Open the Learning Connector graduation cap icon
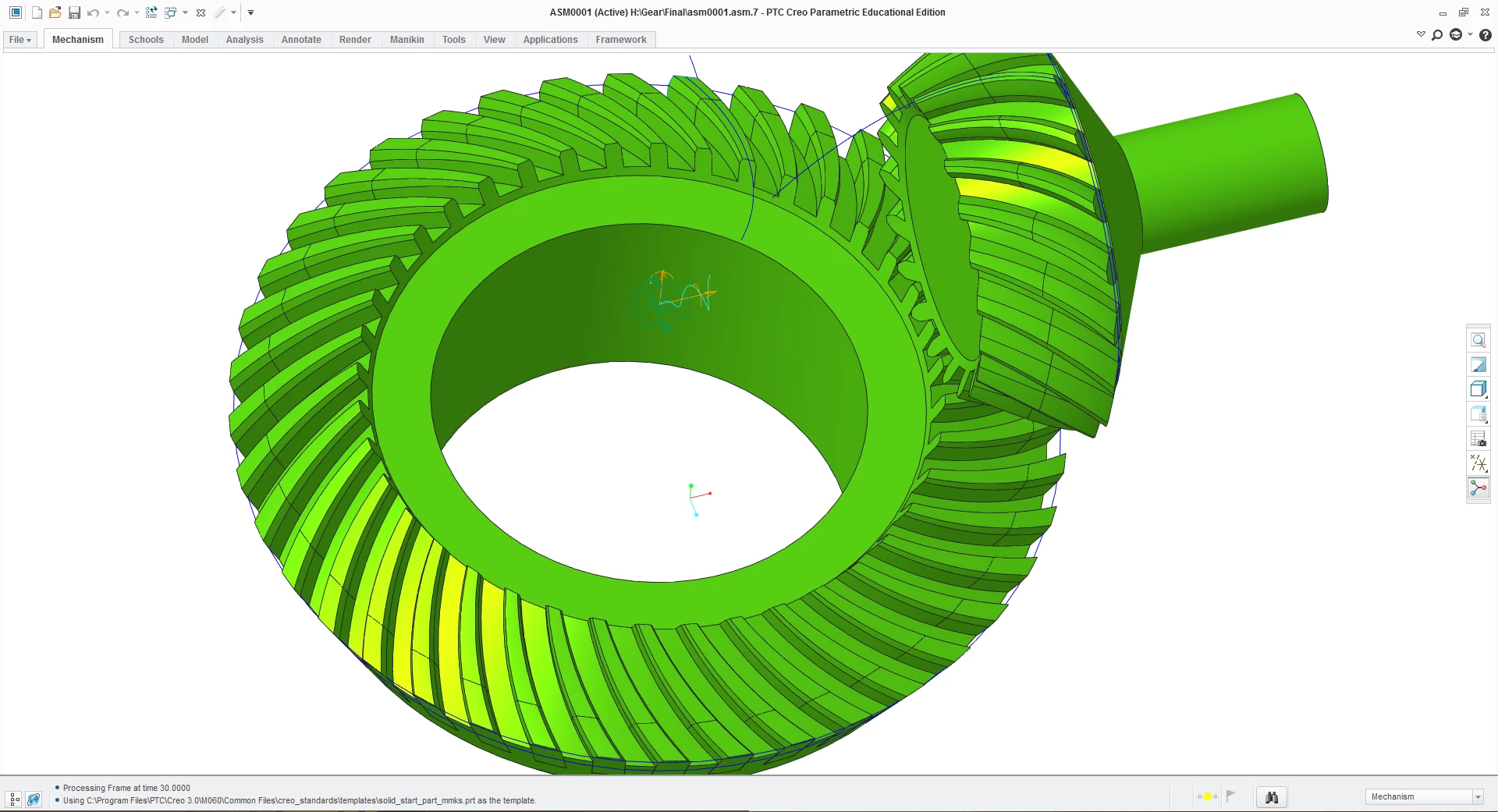 pyautogui.click(x=1456, y=35)
